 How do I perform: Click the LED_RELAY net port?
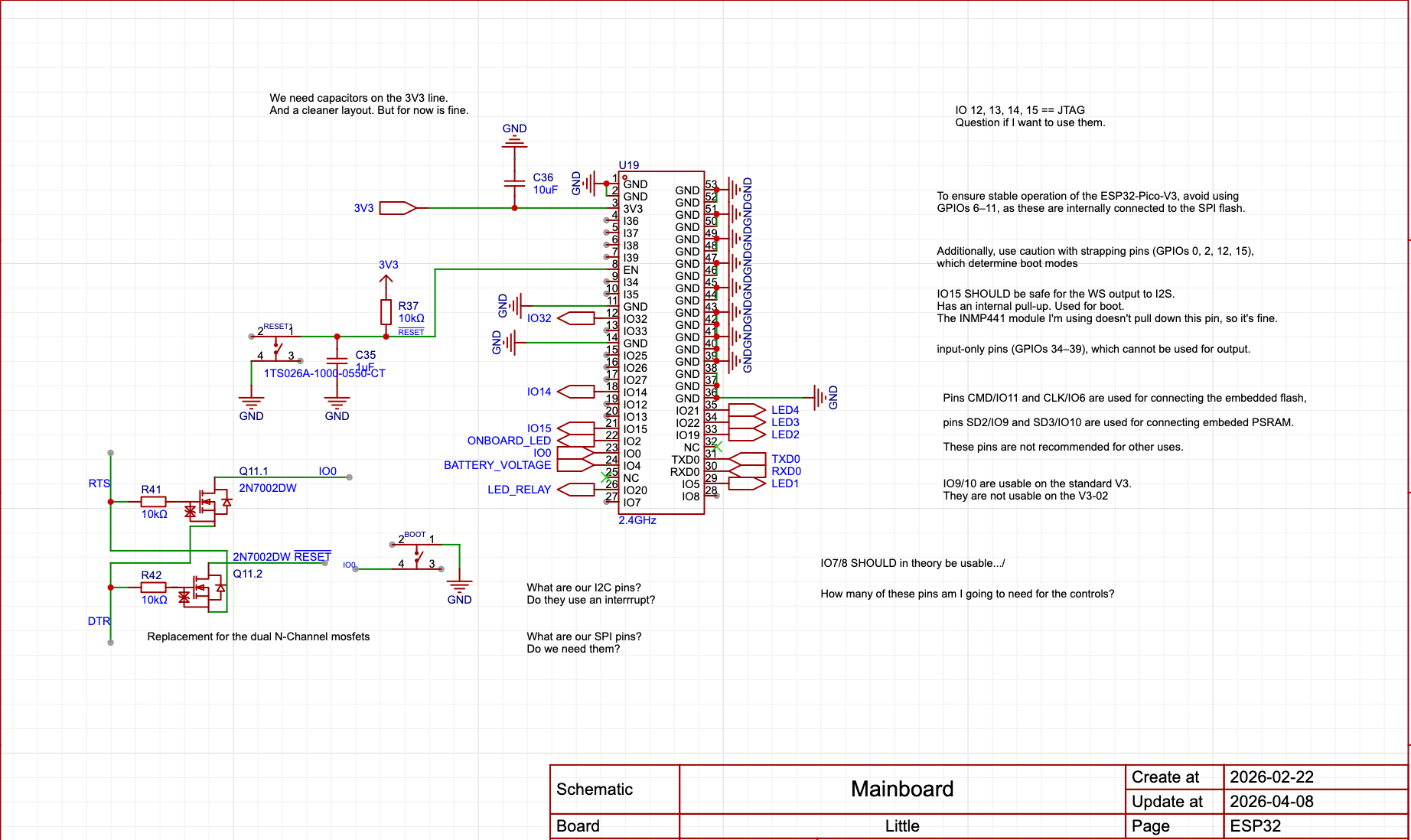coord(575,490)
